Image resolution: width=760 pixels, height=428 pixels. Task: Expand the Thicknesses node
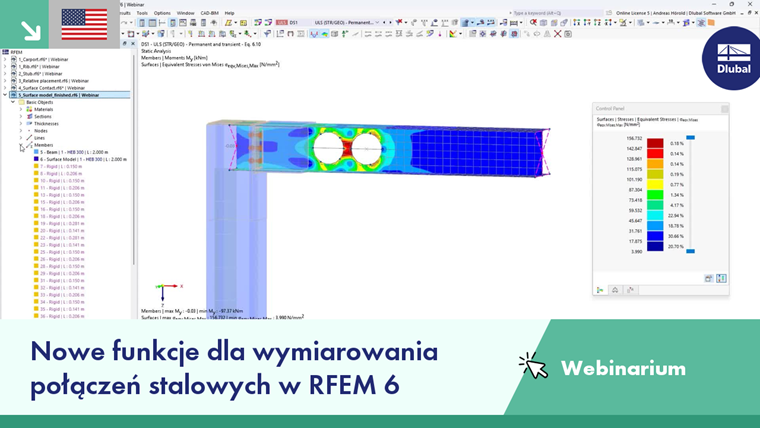[21, 124]
